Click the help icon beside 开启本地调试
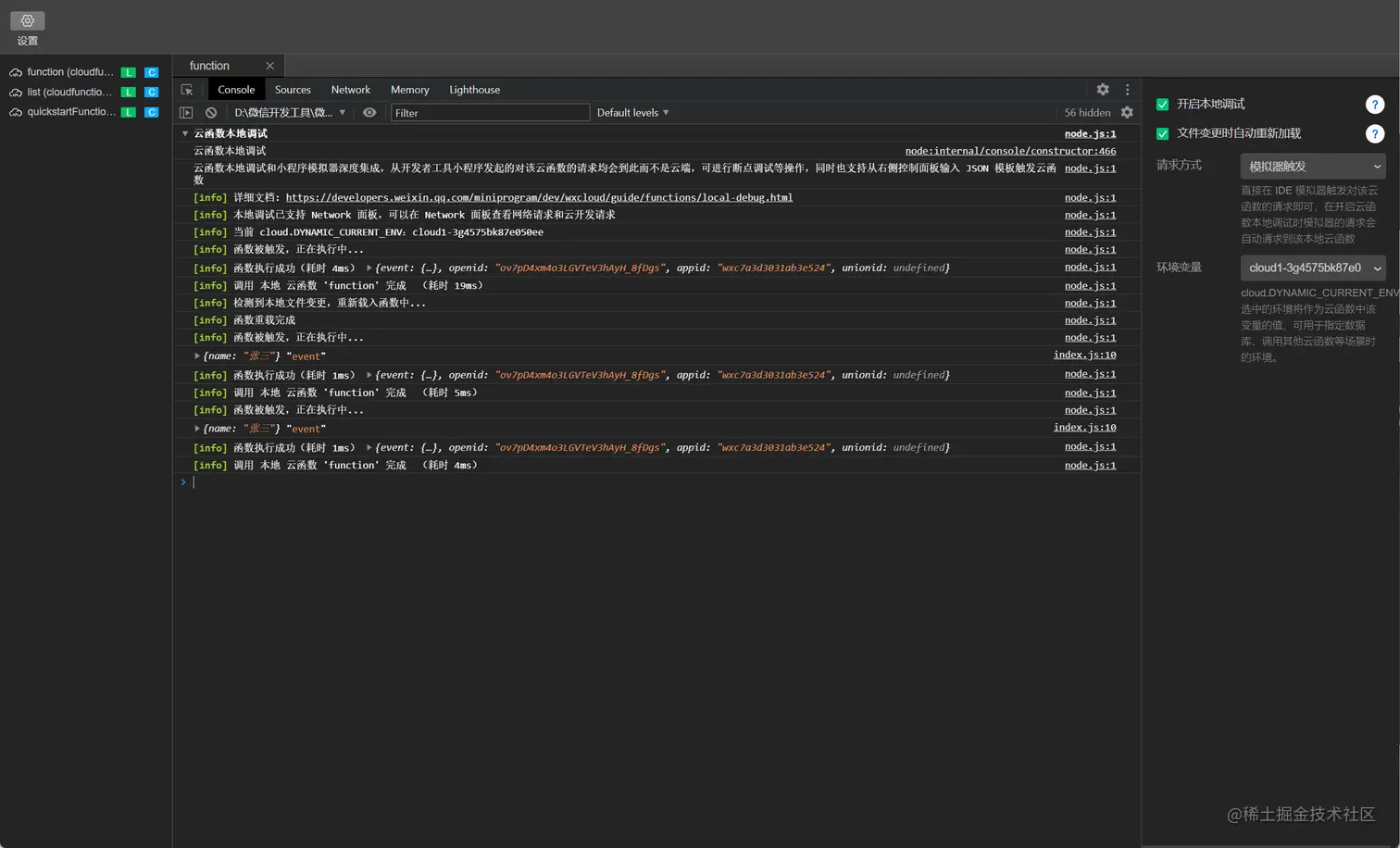The image size is (1400, 848). [x=1375, y=105]
